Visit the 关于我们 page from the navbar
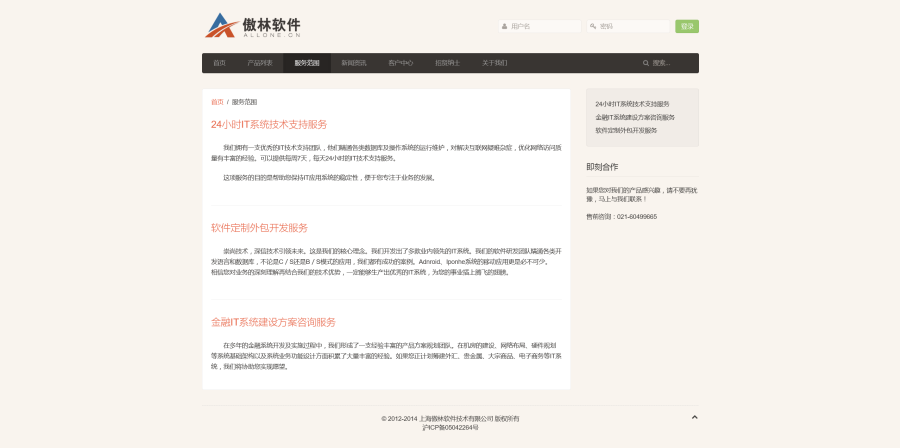The image size is (900, 448). click(494, 63)
